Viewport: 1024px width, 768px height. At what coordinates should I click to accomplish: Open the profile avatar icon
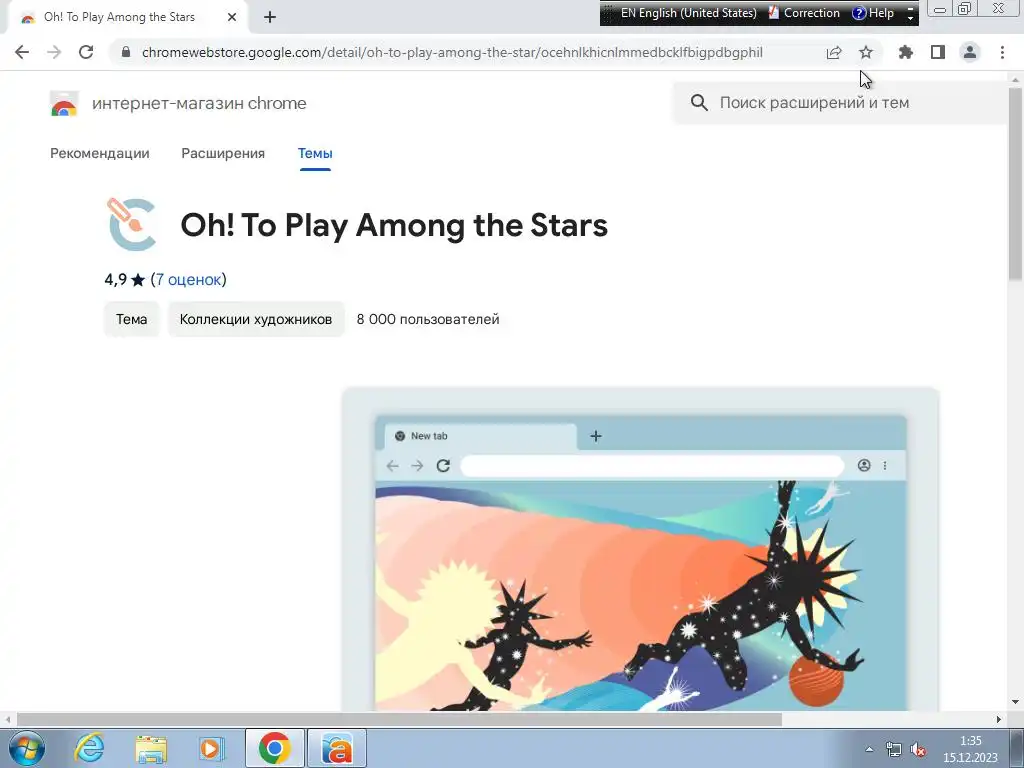coord(970,52)
